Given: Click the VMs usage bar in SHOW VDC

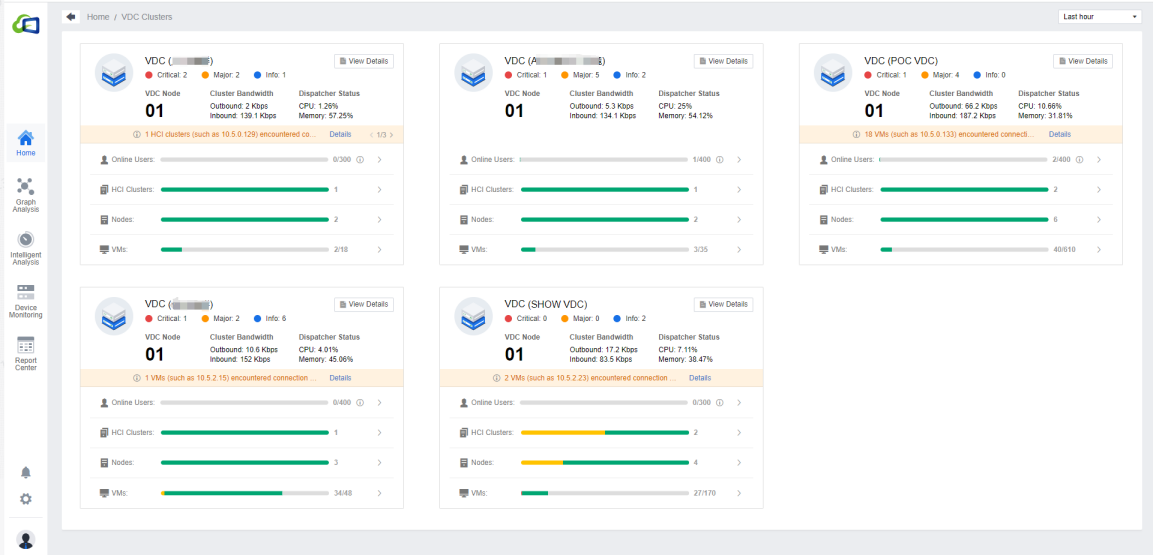Looking at the screenshot, I should (604, 493).
